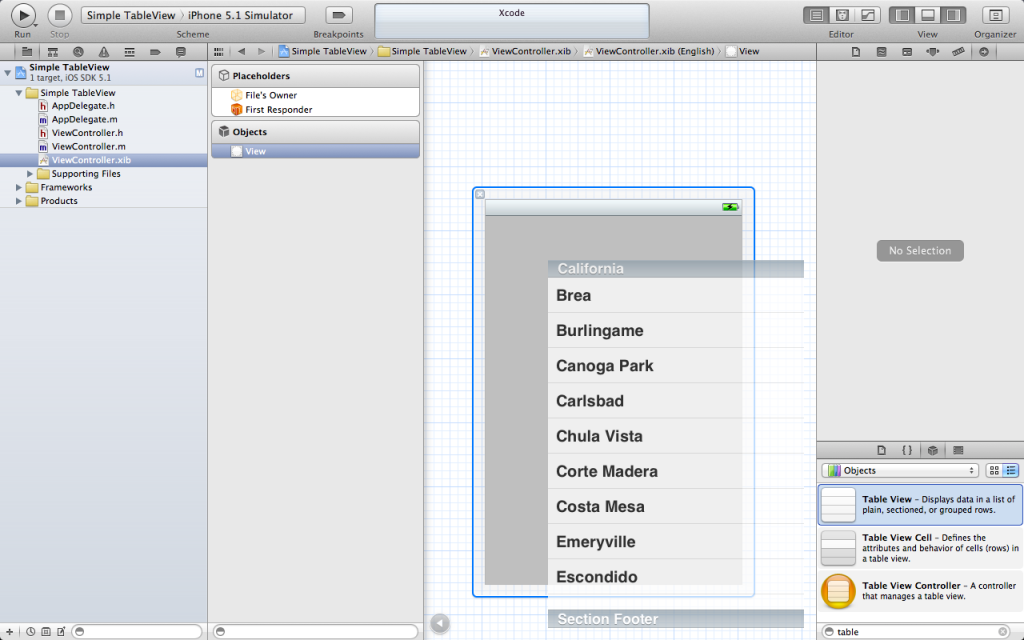Hide the Navigator pane
1024x640 pixels.
[x=902, y=15]
